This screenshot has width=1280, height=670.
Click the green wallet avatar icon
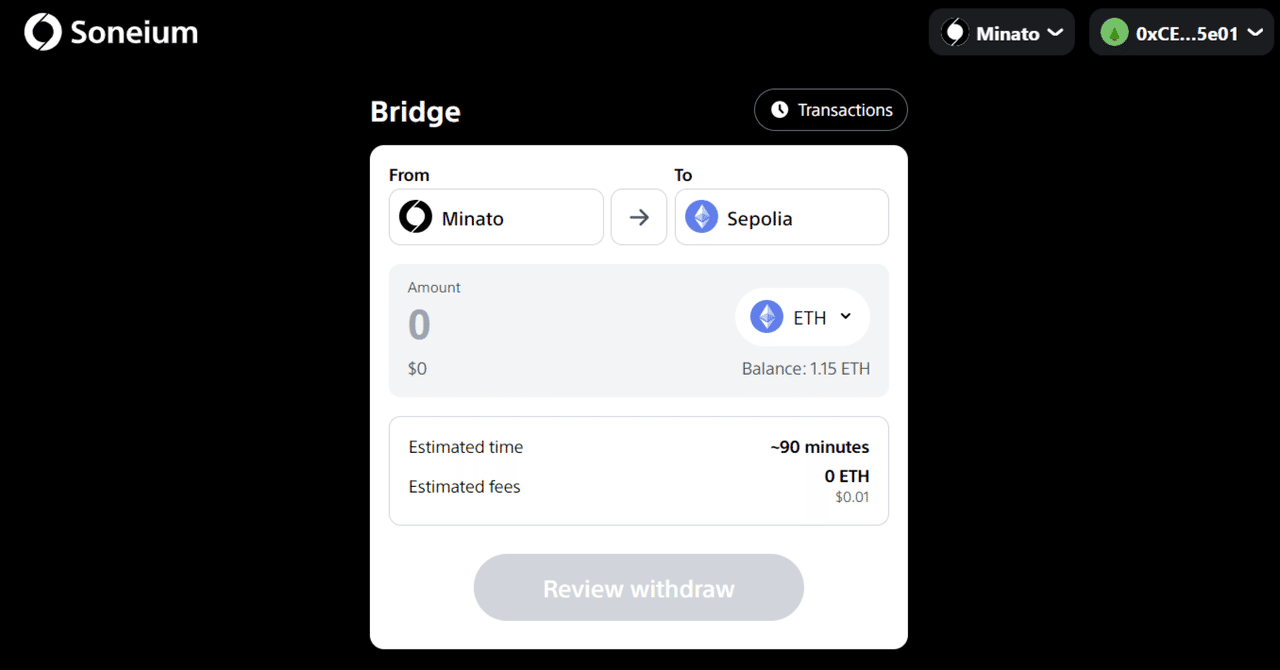point(1114,33)
